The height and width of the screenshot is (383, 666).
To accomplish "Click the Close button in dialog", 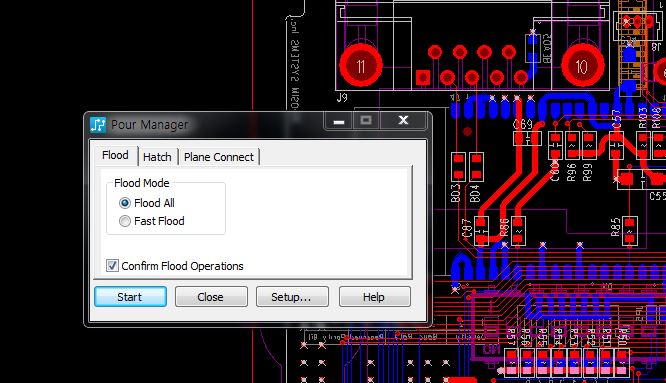I will tap(211, 296).
